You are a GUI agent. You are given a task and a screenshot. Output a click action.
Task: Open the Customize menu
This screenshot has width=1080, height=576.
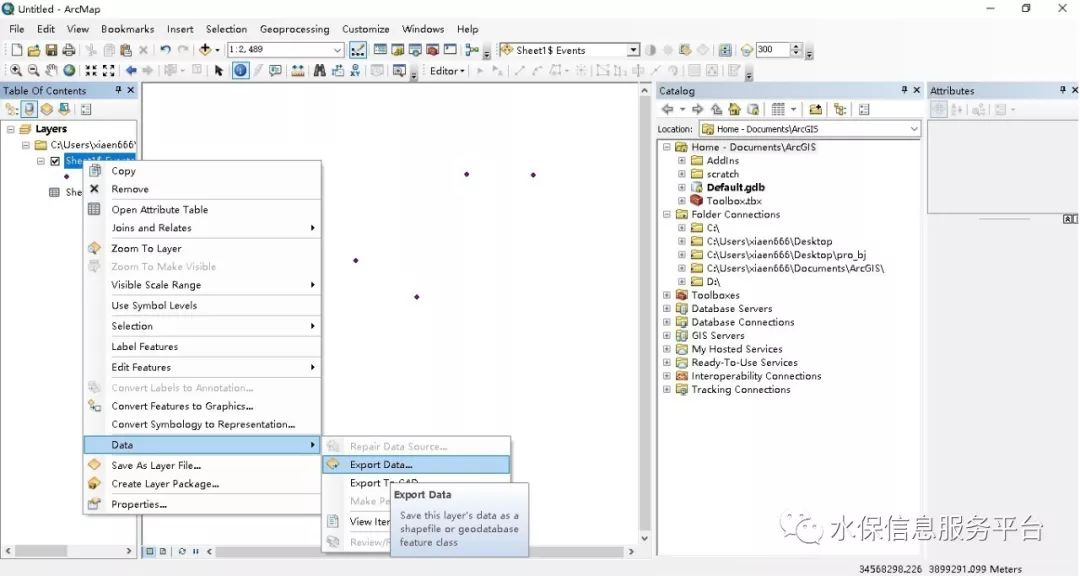point(365,29)
